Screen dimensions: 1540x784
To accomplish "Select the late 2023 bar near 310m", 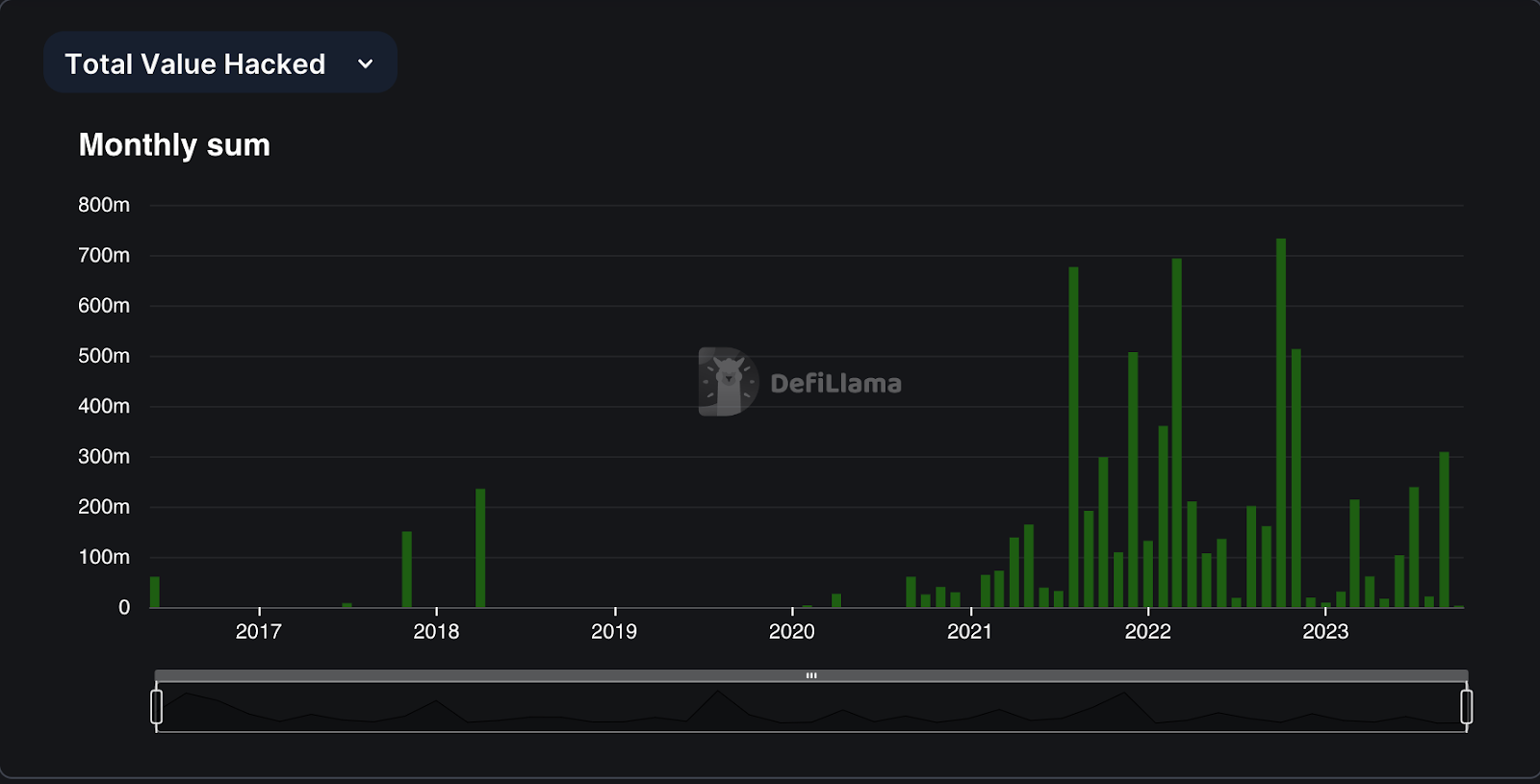I will pyautogui.click(x=1444, y=529).
